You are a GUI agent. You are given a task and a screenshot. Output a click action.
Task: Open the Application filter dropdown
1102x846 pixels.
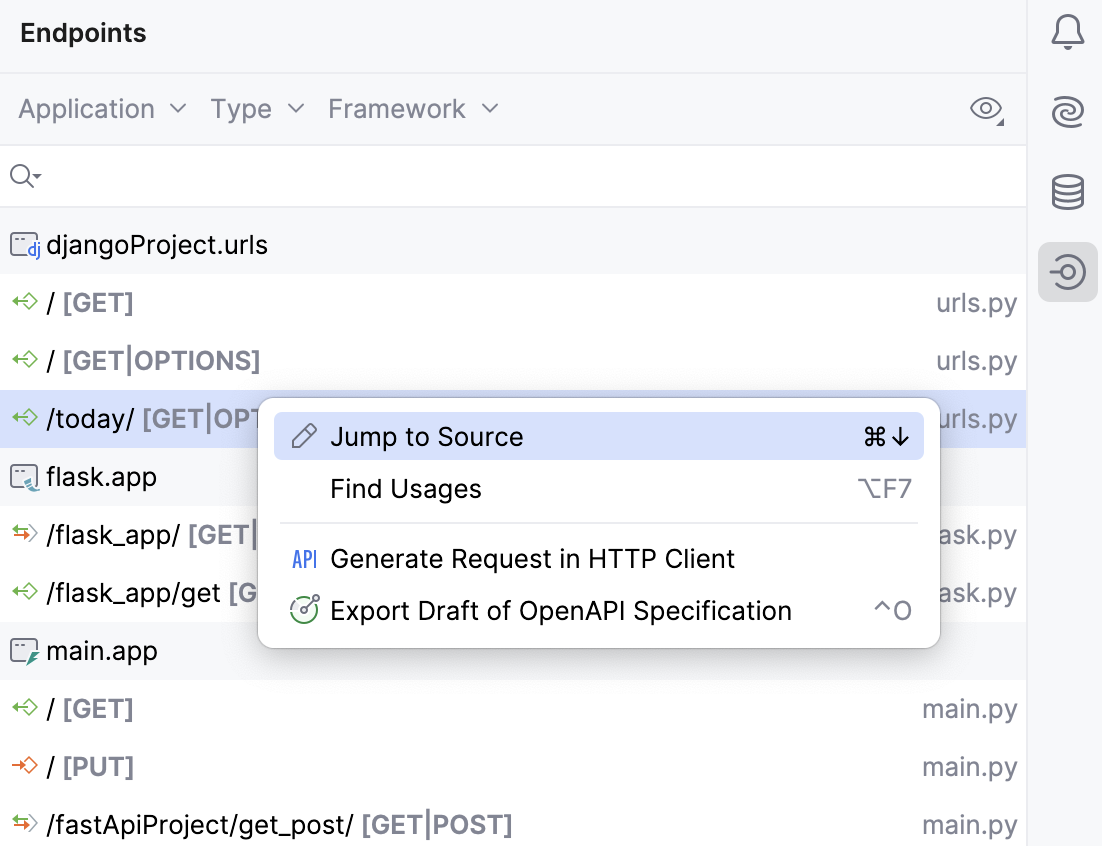[101, 109]
